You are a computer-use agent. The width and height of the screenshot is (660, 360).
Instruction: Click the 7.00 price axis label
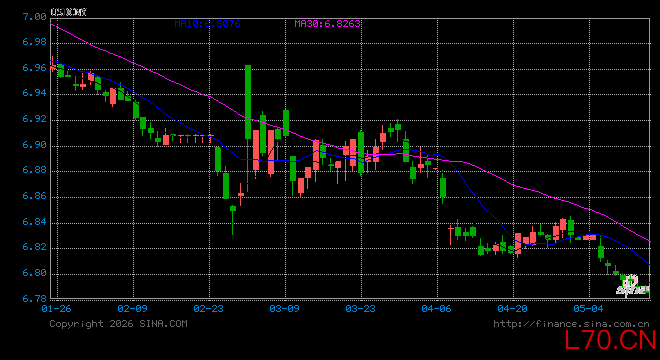coord(35,17)
